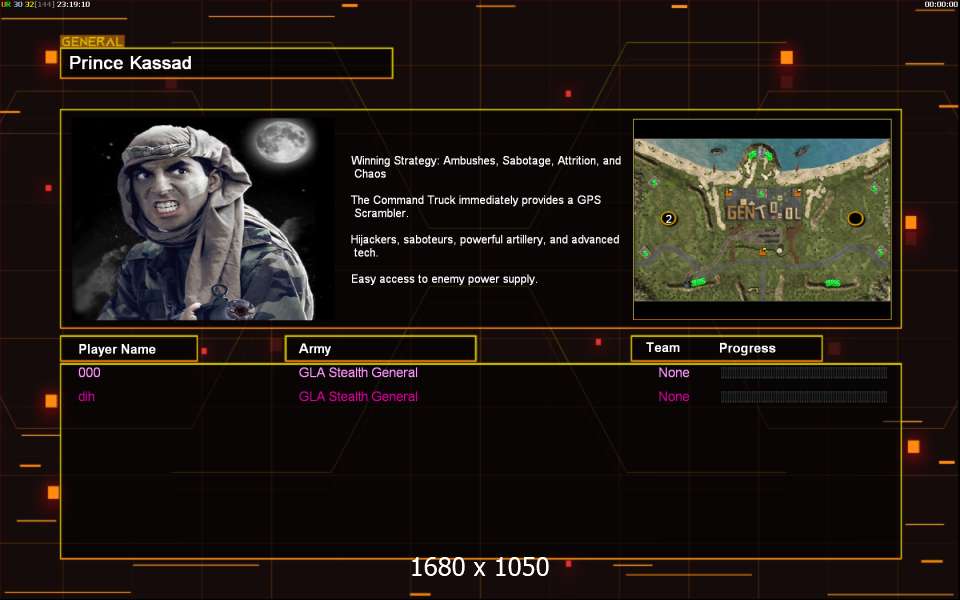Select player name 000
The height and width of the screenshot is (600, 960).
(89, 372)
